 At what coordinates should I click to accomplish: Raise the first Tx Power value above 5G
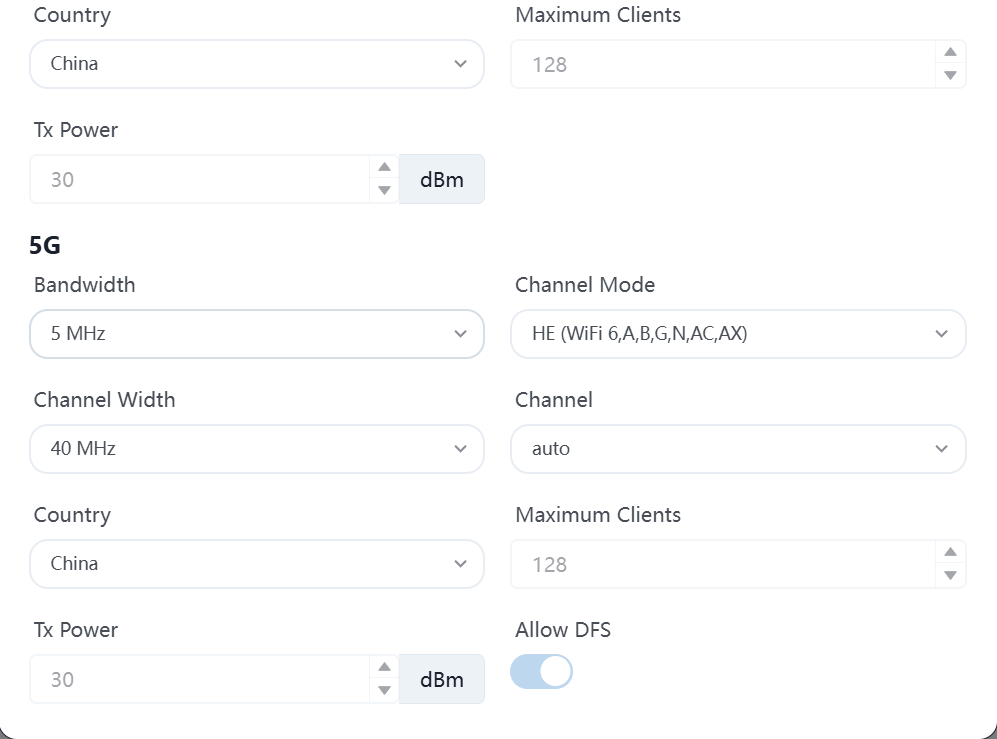384,167
